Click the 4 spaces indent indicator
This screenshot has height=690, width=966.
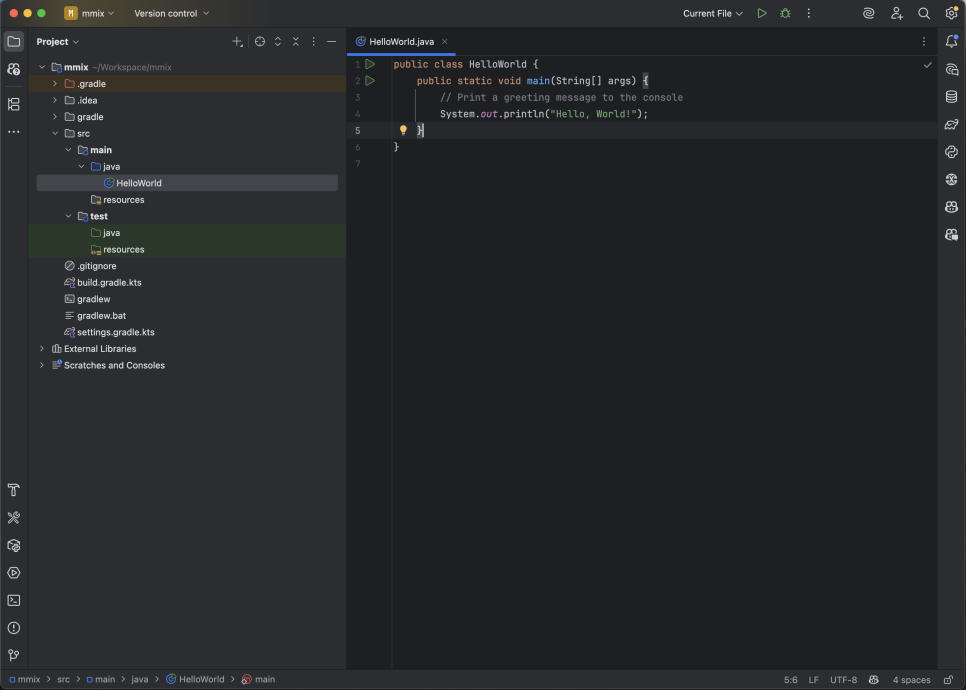click(911, 680)
